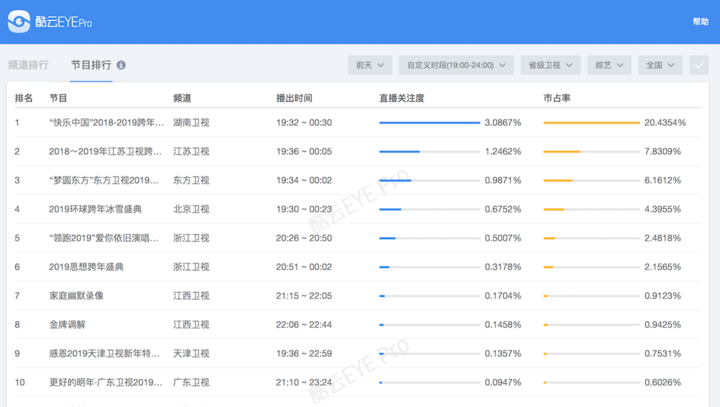
Task: Open program 更好的明年·广东卫视2019…
Action: tap(106, 383)
